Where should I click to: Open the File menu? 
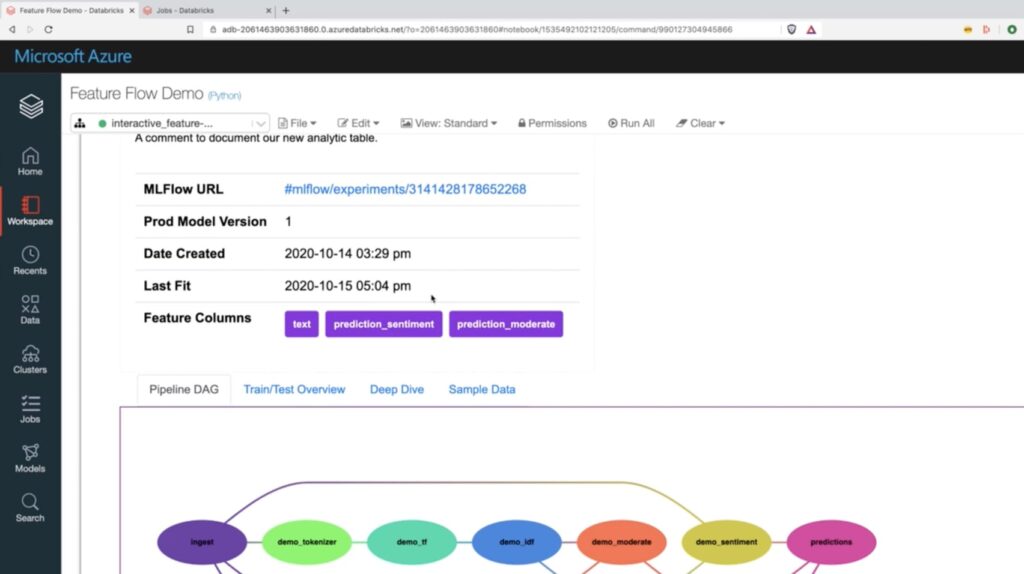pos(297,123)
